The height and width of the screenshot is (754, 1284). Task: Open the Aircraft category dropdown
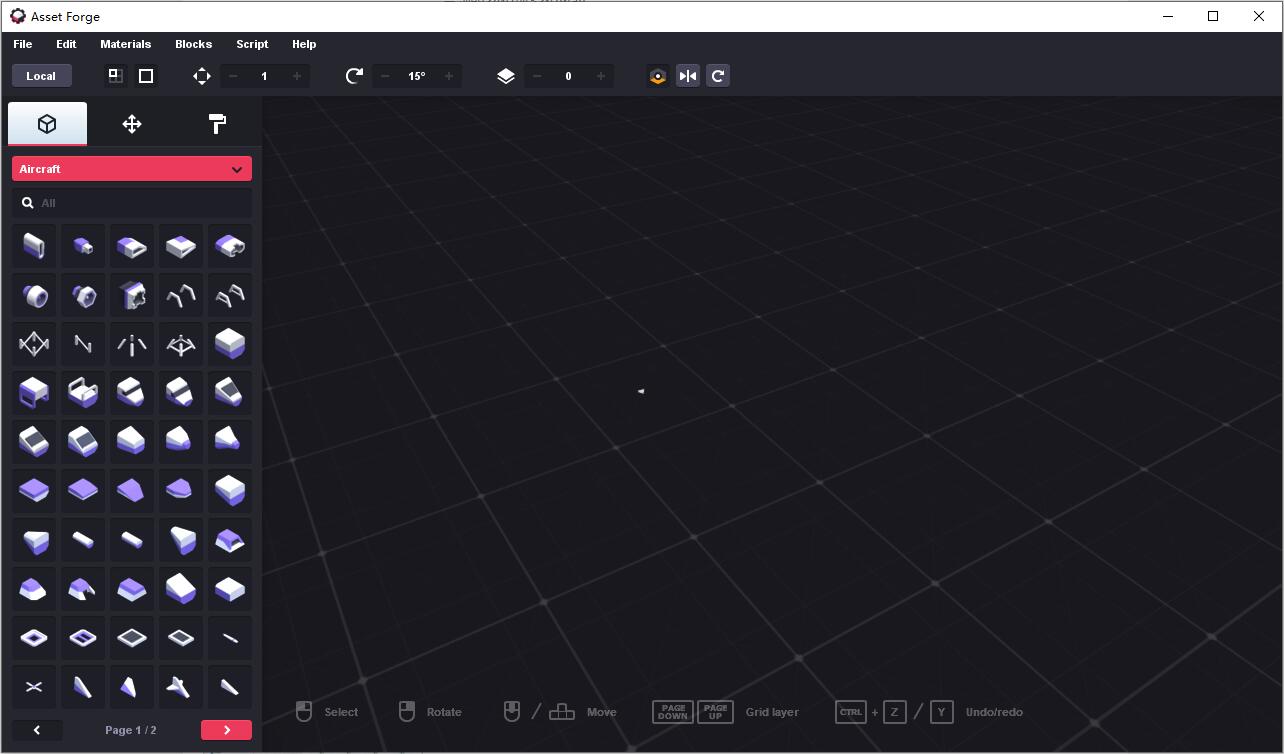pyautogui.click(x=131, y=168)
